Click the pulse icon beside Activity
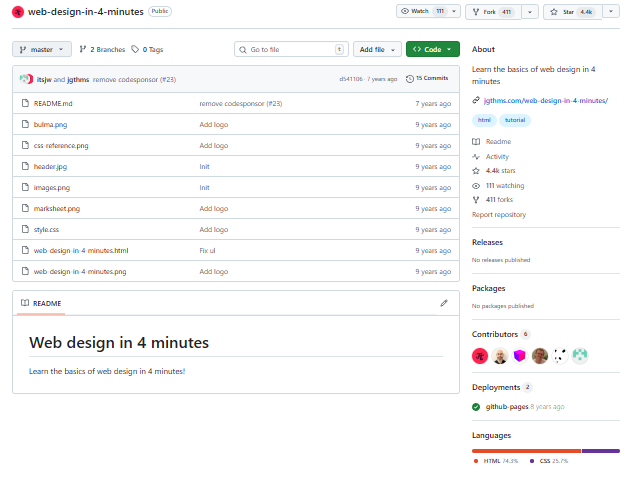Screen dimensions: 635x484 (476, 156)
